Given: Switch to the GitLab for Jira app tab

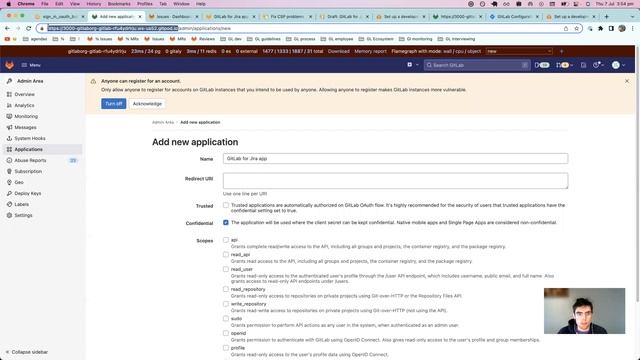Looking at the screenshot, I should pos(231,16).
